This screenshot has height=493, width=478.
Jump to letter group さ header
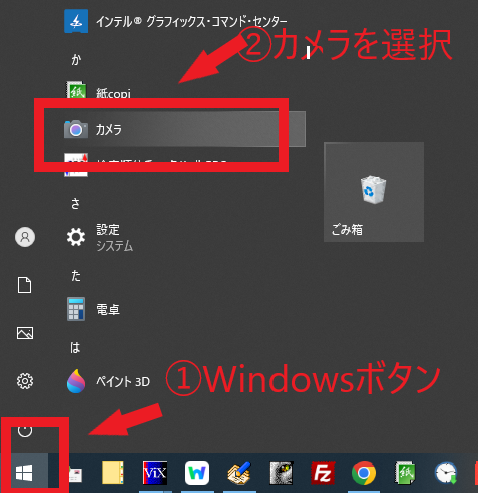point(75,203)
